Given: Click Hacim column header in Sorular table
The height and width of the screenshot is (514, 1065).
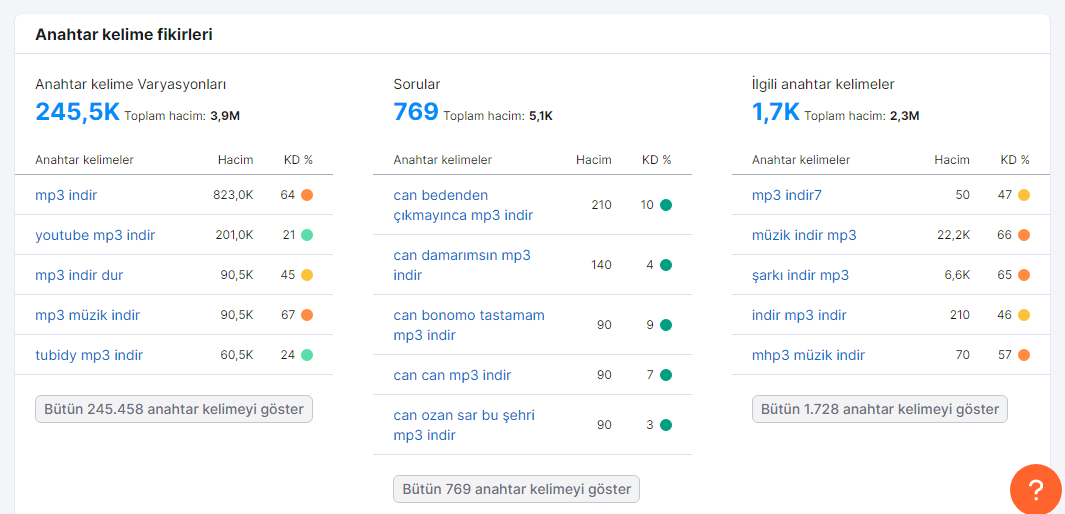Looking at the screenshot, I should pyautogui.click(x=594, y=160).
